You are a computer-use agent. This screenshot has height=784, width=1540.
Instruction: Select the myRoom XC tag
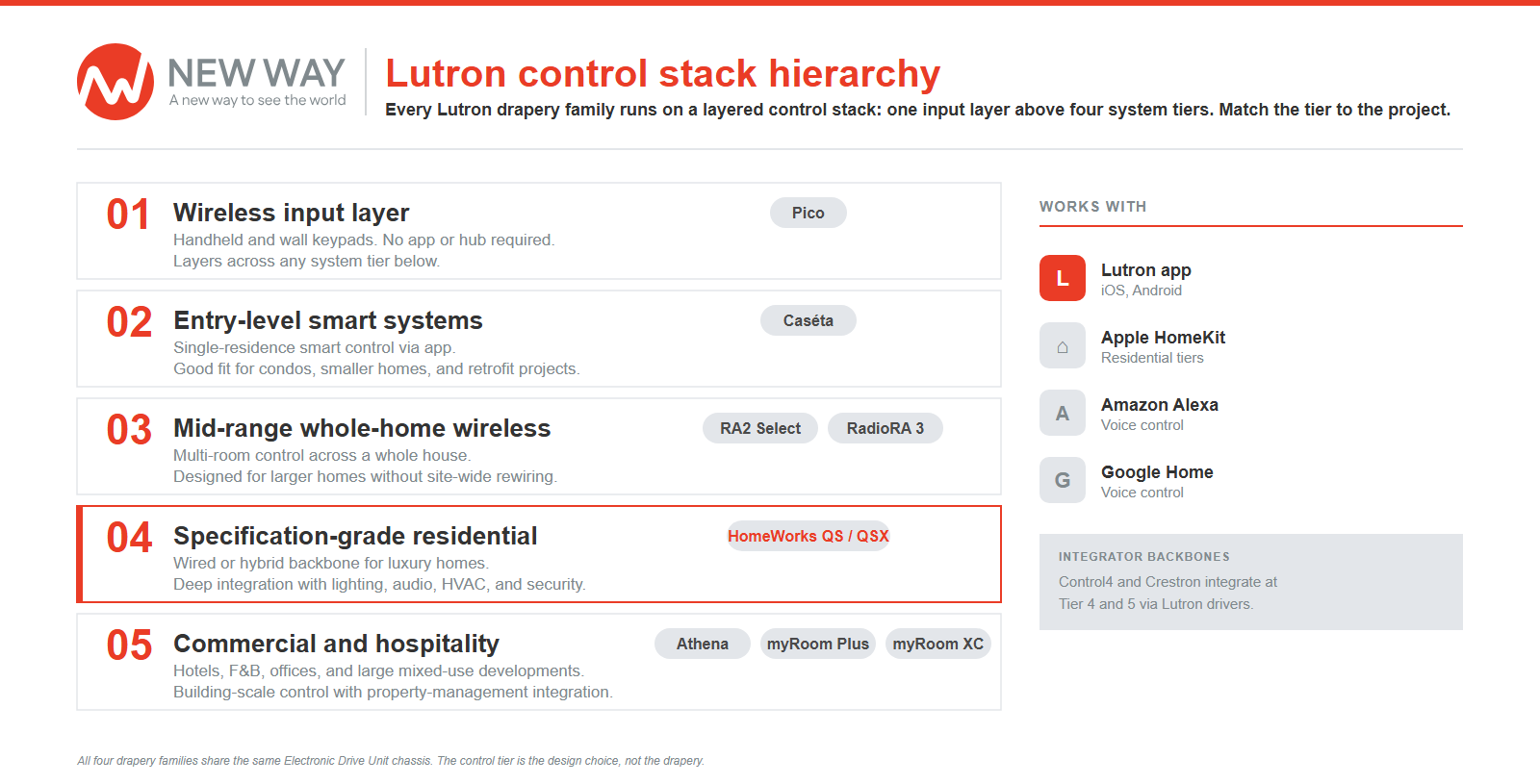938,644
